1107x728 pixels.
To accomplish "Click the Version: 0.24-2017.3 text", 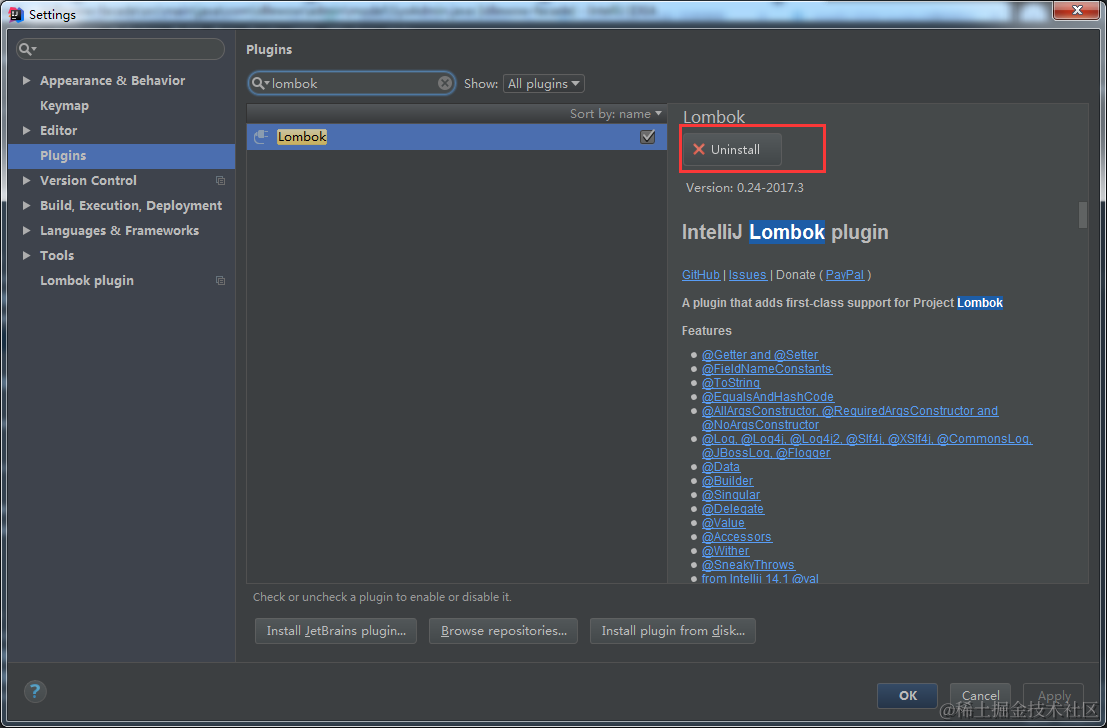I will [745, 188].
